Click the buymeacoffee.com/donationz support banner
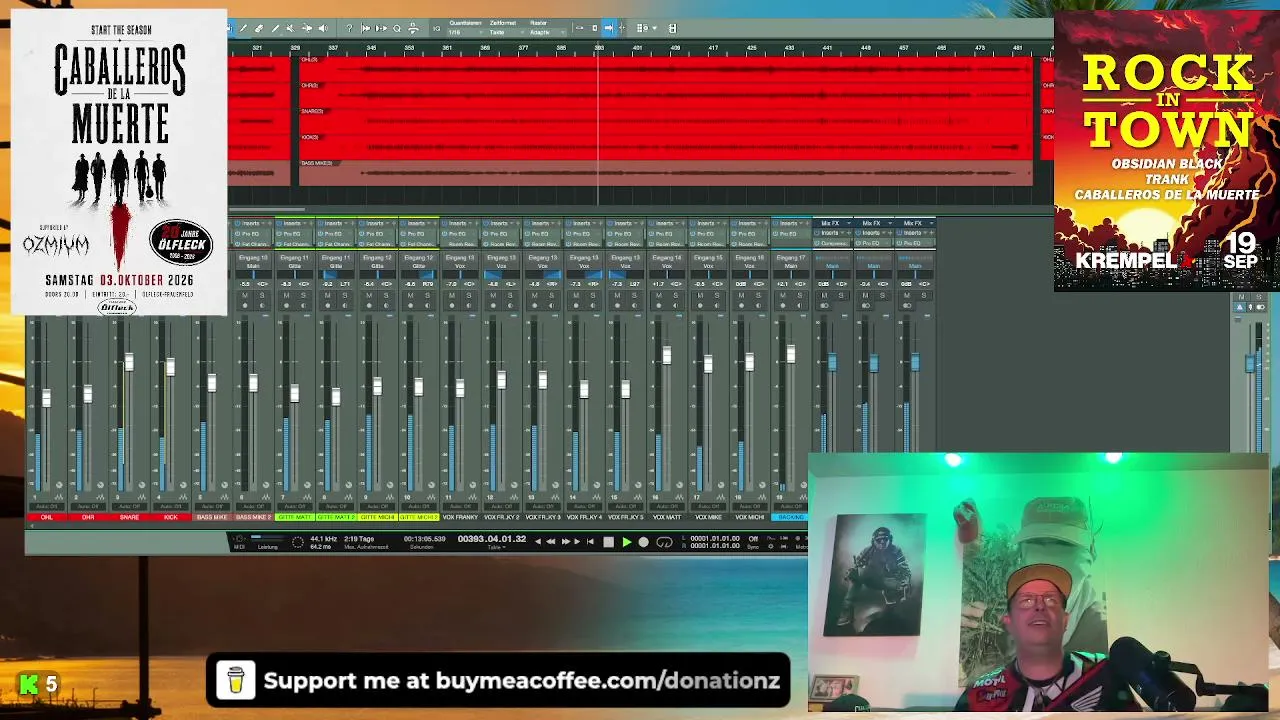Viewport: 1280px width, 720px height. [x=498, y=680]
